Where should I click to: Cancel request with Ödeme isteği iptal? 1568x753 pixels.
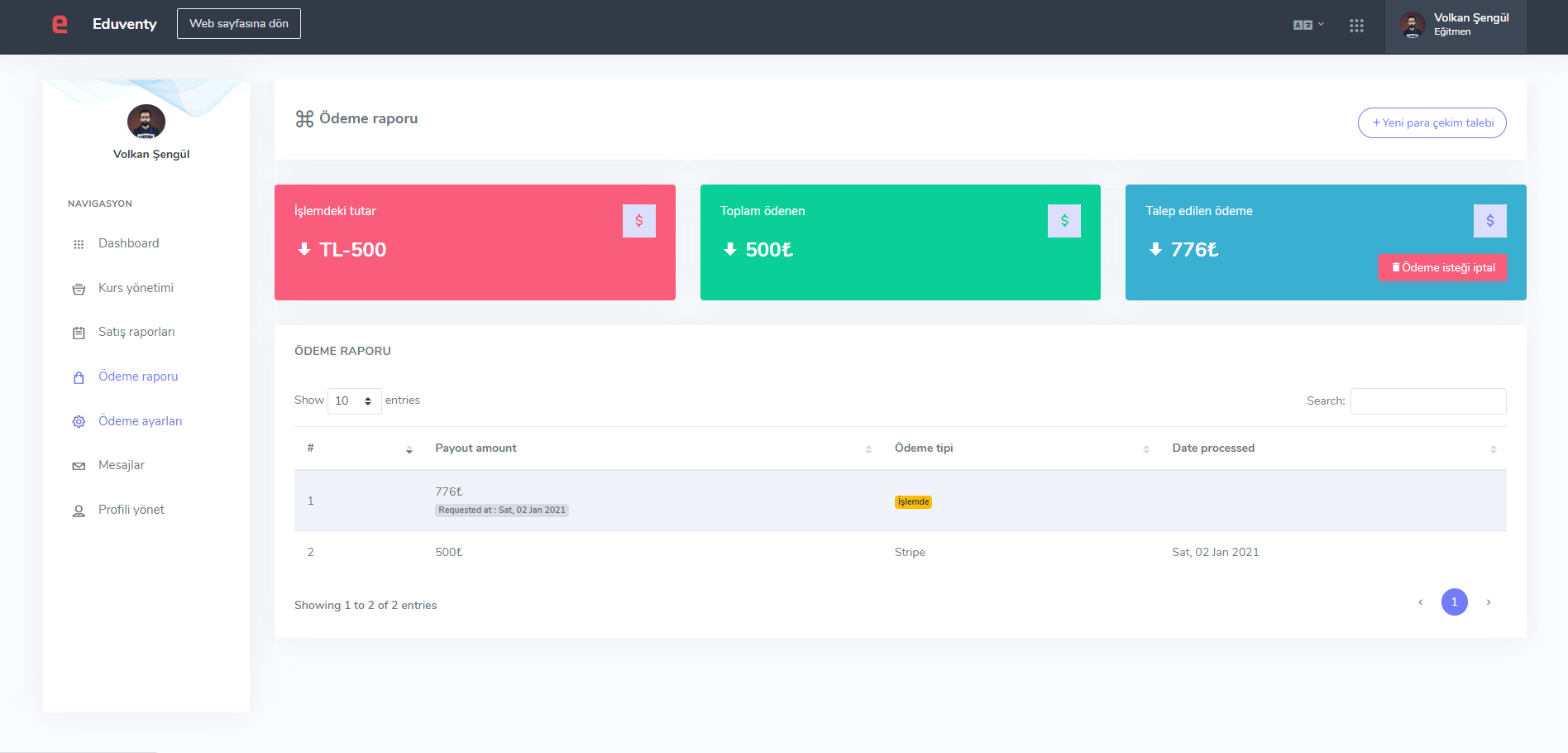[x=1442, y=267]
